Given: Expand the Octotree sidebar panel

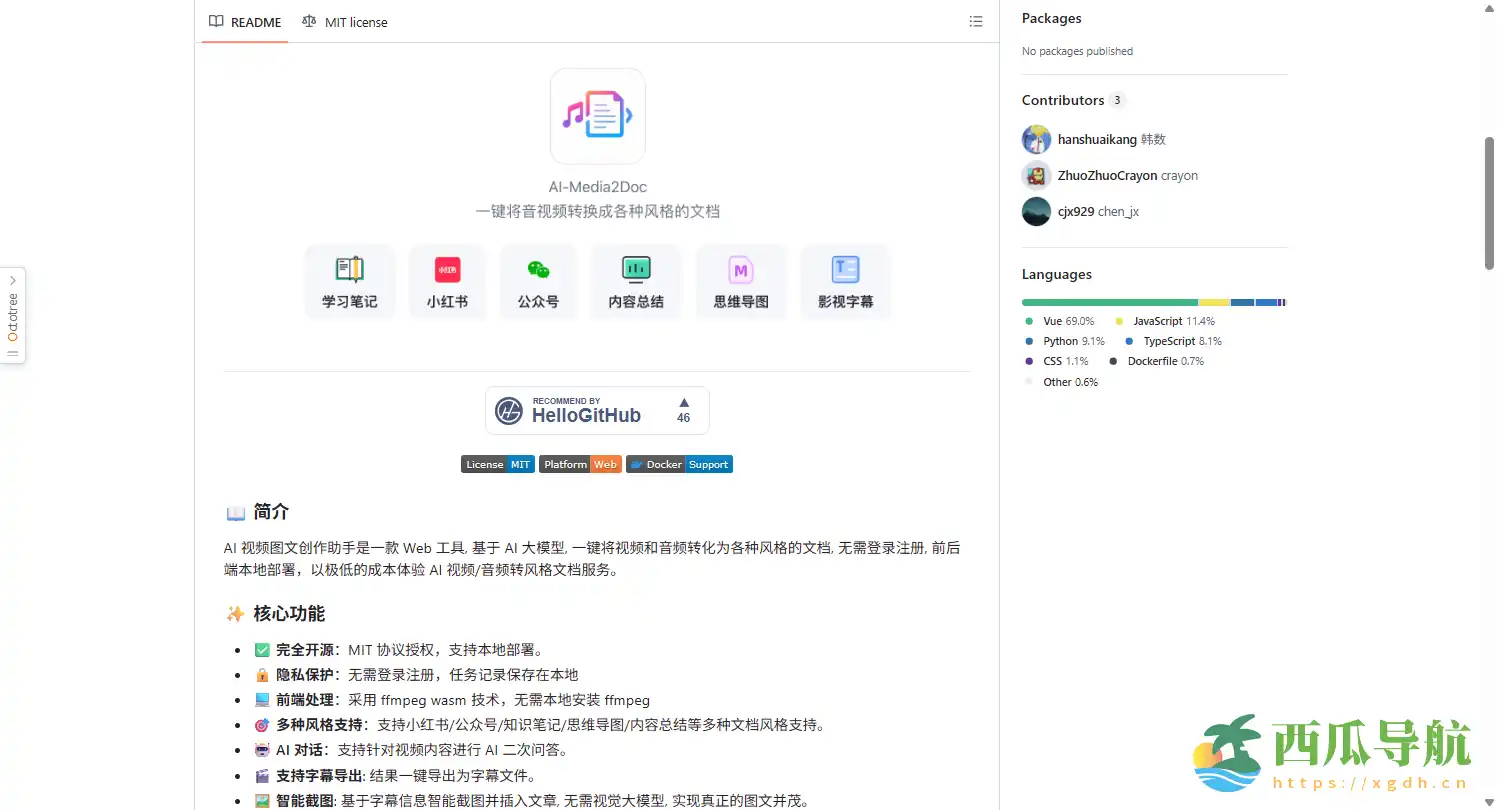Looking at the screenshot, I should [12, 315].
